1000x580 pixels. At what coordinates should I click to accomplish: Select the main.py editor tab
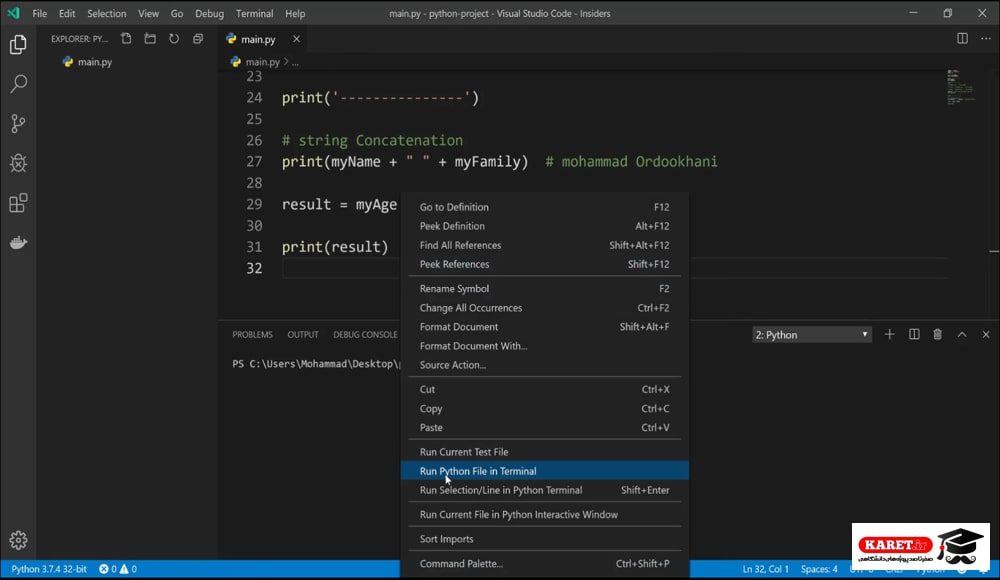click(x=263, y=39)
